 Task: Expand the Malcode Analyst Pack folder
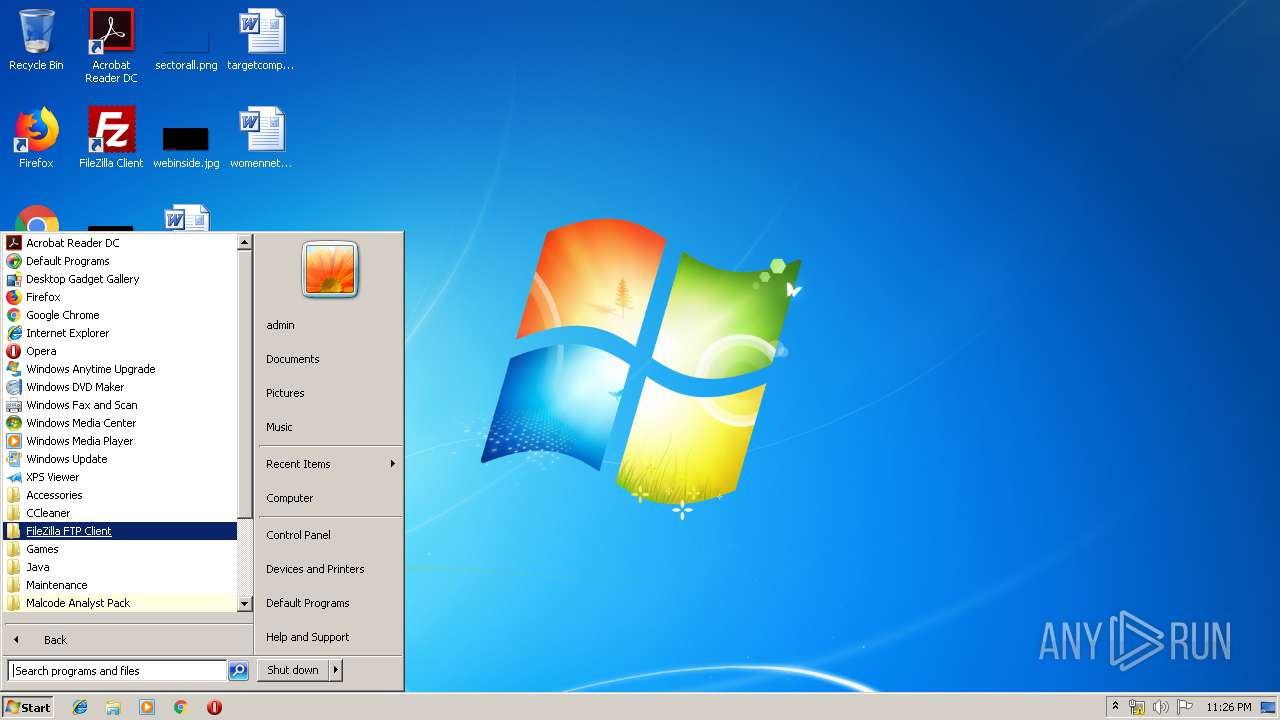121,603
